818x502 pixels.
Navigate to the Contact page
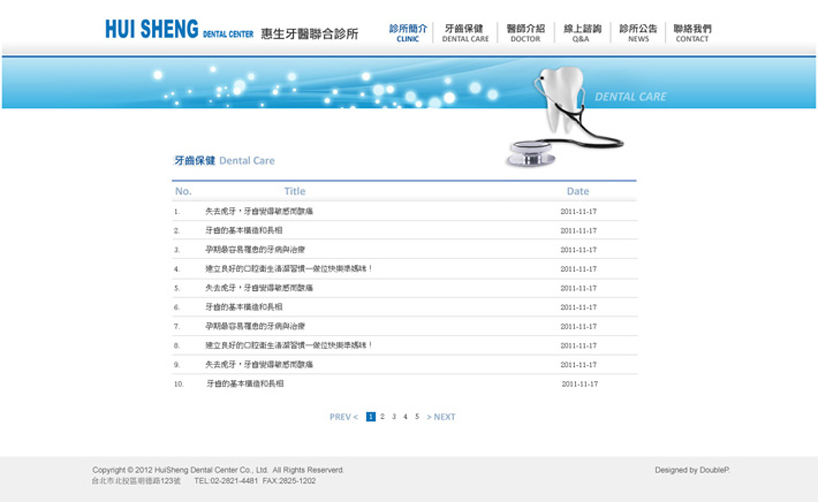(x=692, y=33)
